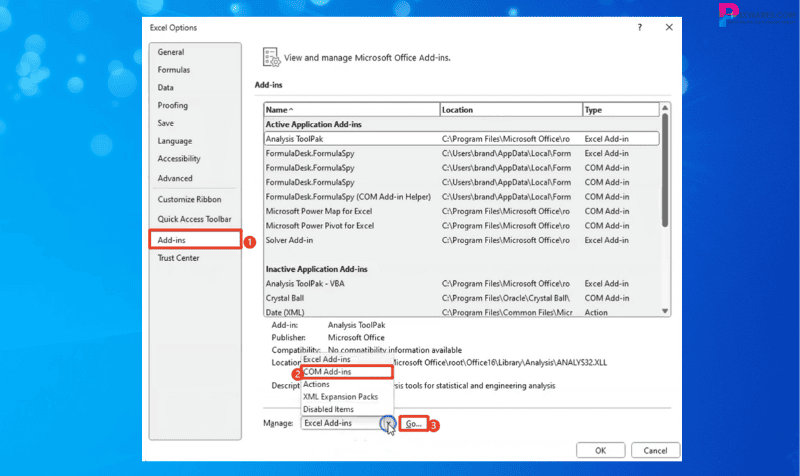Click the add-ins list scroll-up arrow
The height and width of the screenshot is (476, 800).
tap(665, 108)
